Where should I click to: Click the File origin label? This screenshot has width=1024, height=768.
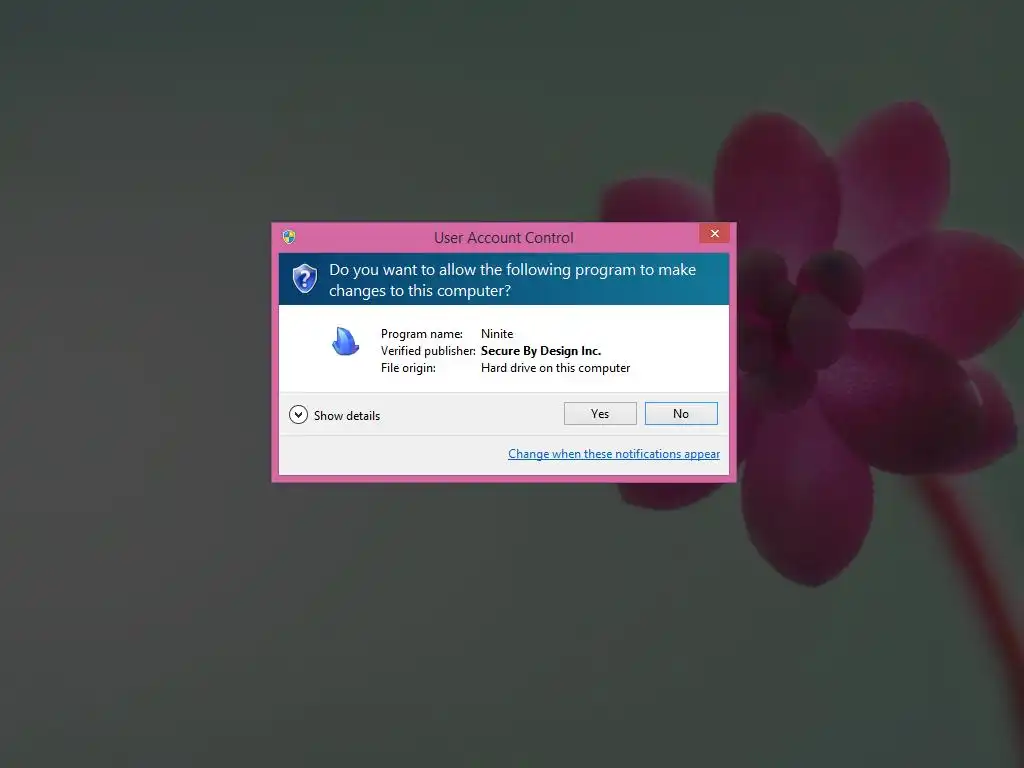[408, 368]
